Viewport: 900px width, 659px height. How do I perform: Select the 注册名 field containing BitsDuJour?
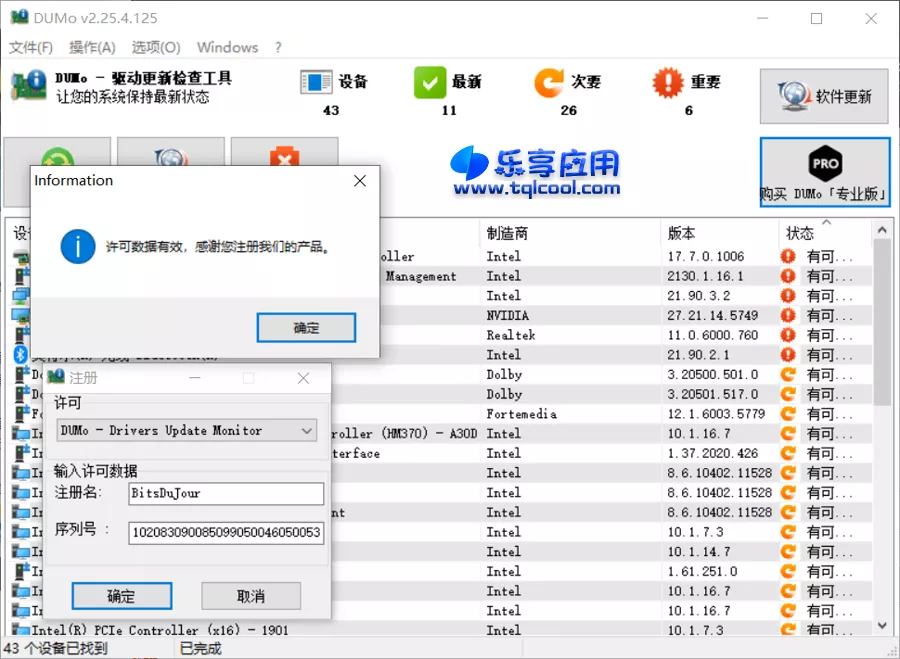[x=225, y=493]
